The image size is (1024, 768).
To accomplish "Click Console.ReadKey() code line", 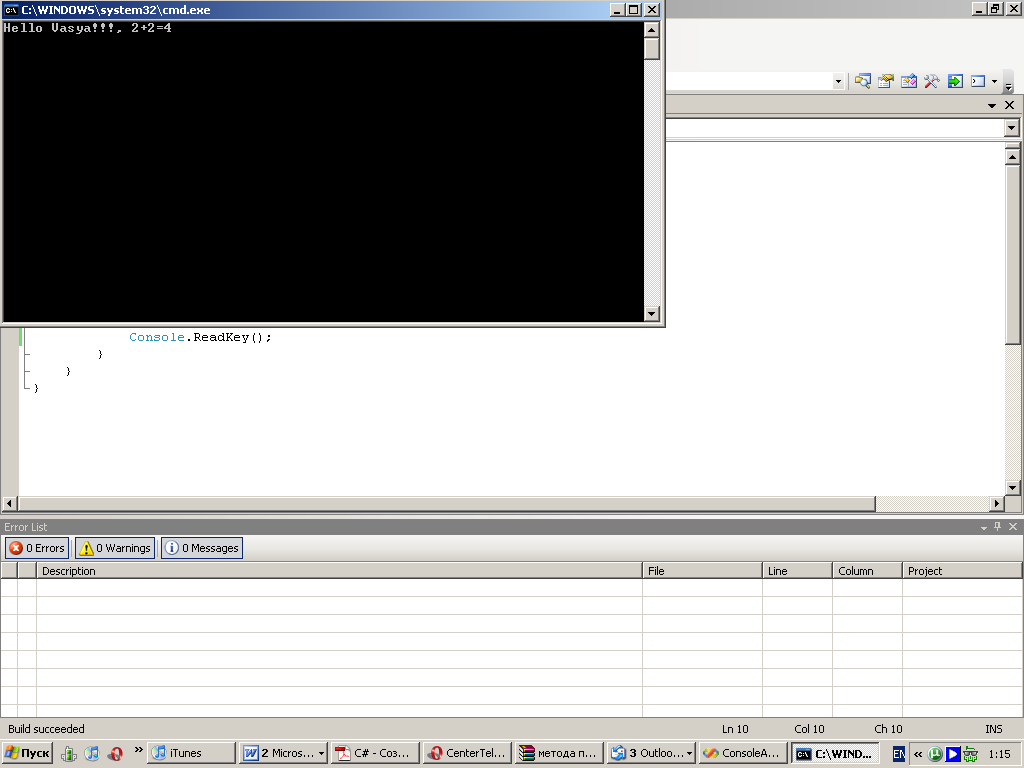I will click(x=200, y=337).
